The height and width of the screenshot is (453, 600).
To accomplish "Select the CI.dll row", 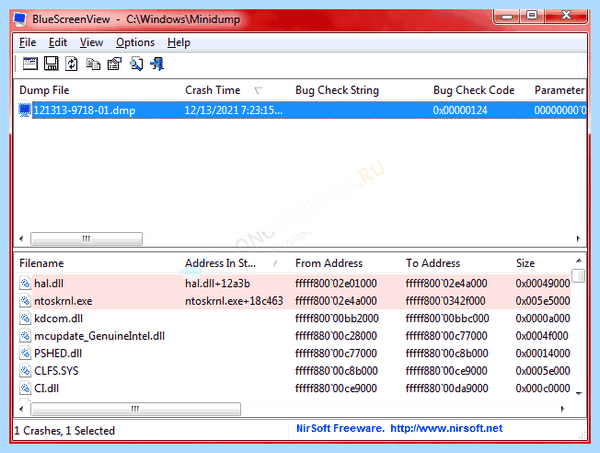I will (295, 388).
